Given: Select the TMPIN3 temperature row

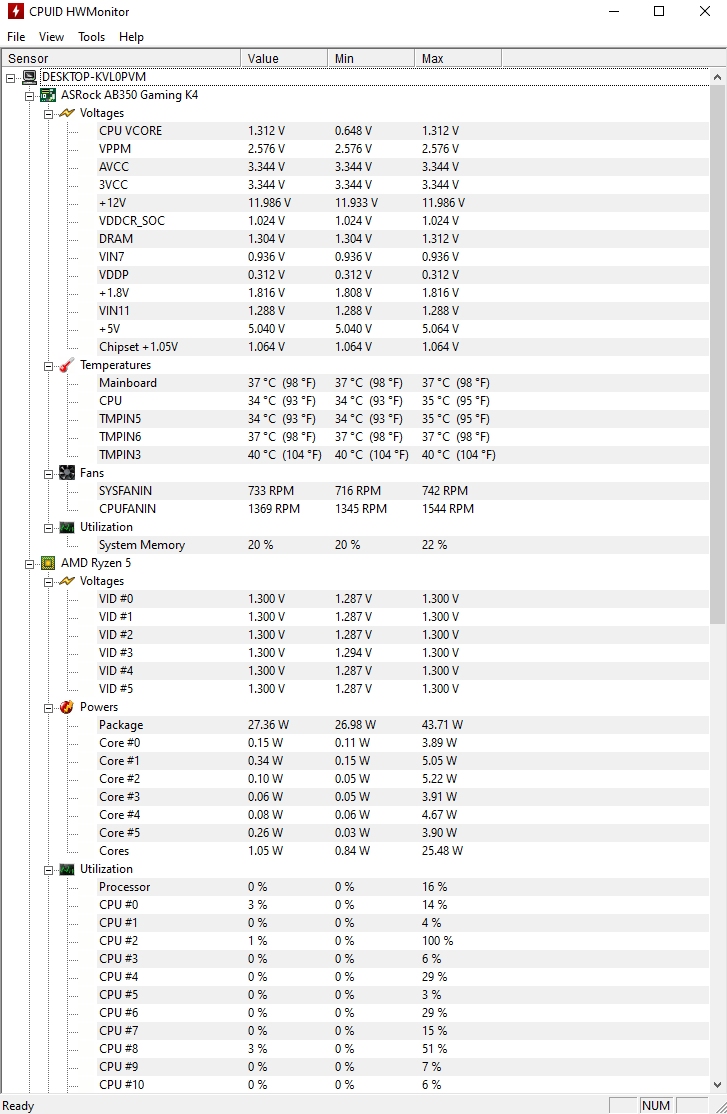Looking at the screenshot, I should click(x=404, y=455).
